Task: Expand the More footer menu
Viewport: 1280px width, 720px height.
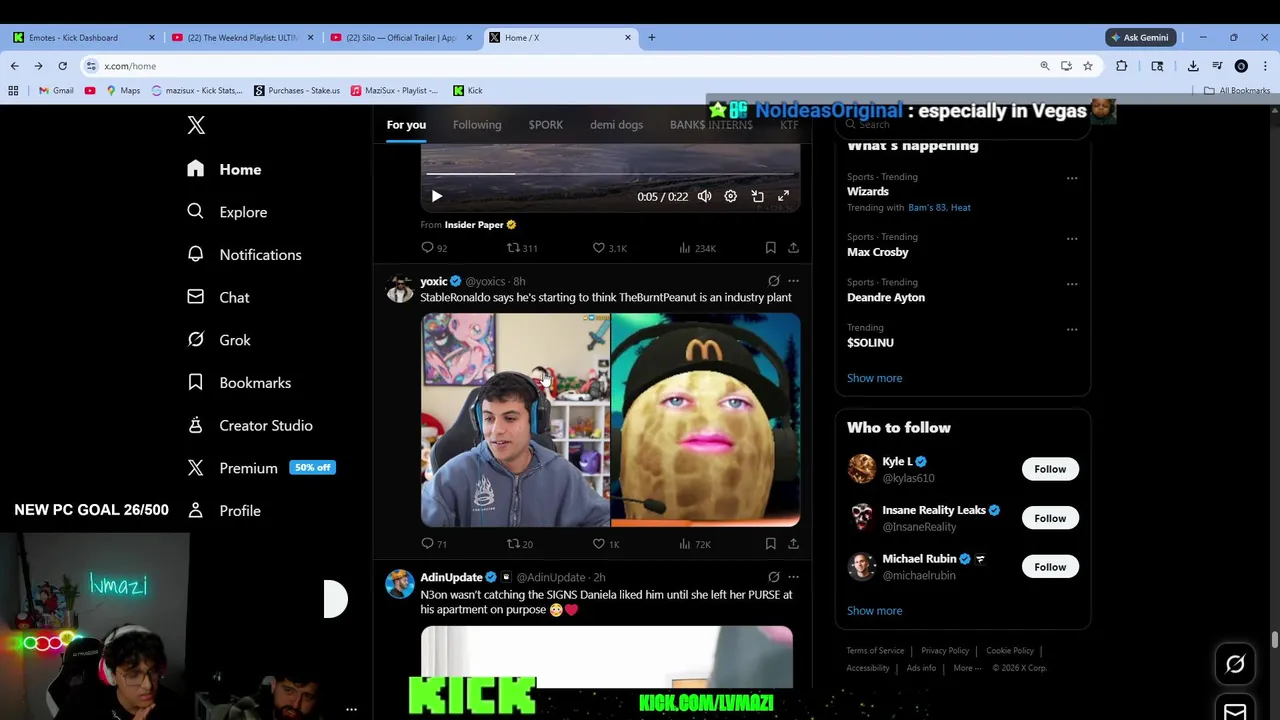Action: click(x=967, y=668)
